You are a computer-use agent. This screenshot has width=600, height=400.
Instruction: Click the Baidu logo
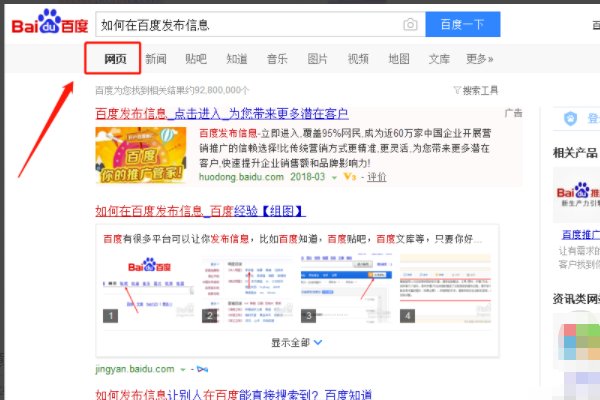[50, 23]
